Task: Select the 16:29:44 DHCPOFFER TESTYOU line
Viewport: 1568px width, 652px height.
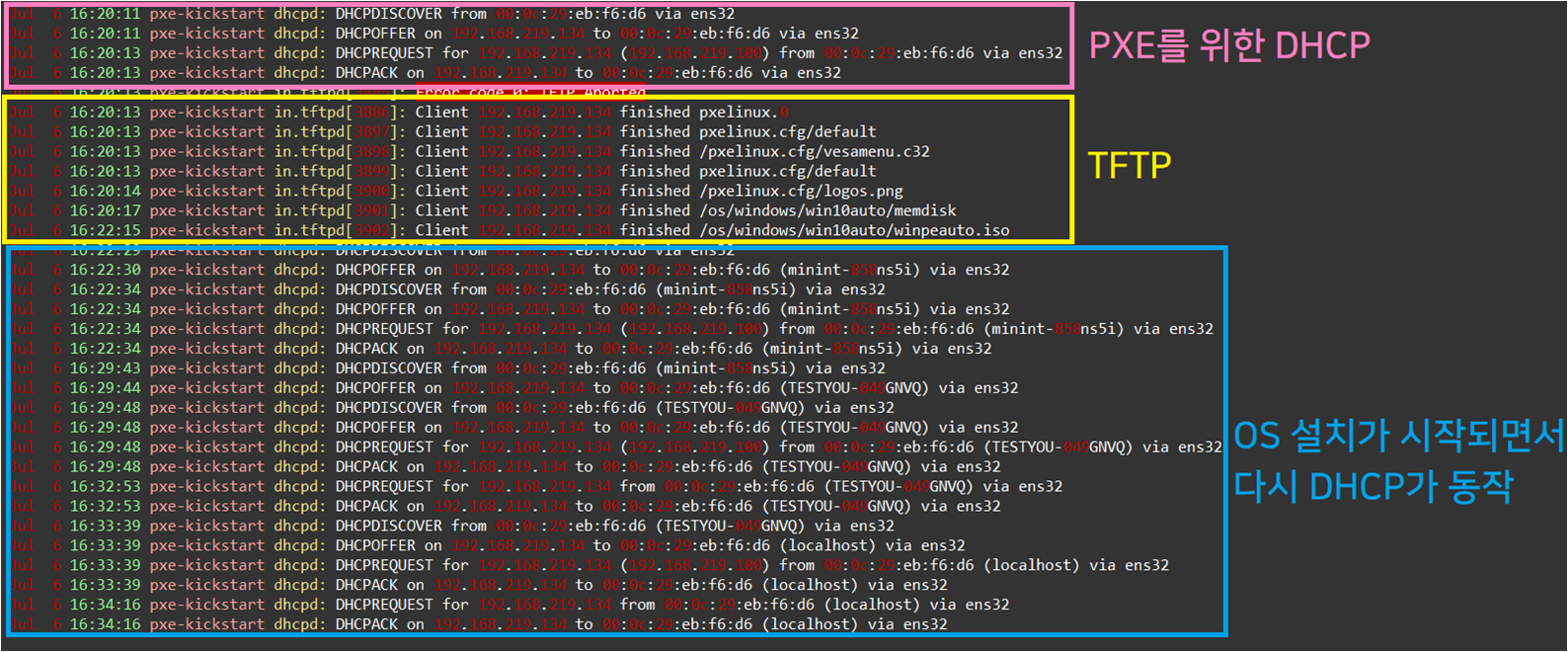Action: [x=514, y=388]
